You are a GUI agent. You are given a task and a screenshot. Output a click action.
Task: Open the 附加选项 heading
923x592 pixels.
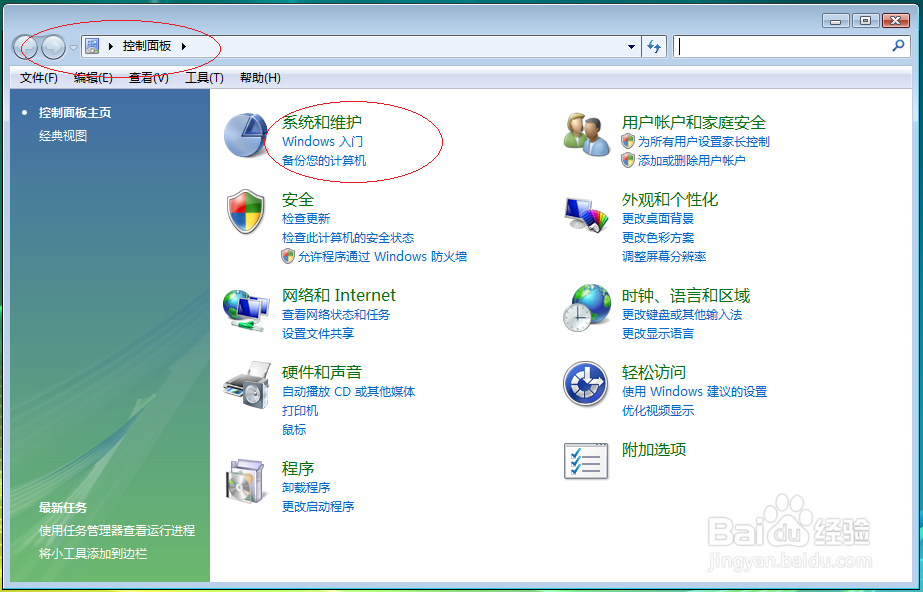pyautogui.click(x=654, y=450)
